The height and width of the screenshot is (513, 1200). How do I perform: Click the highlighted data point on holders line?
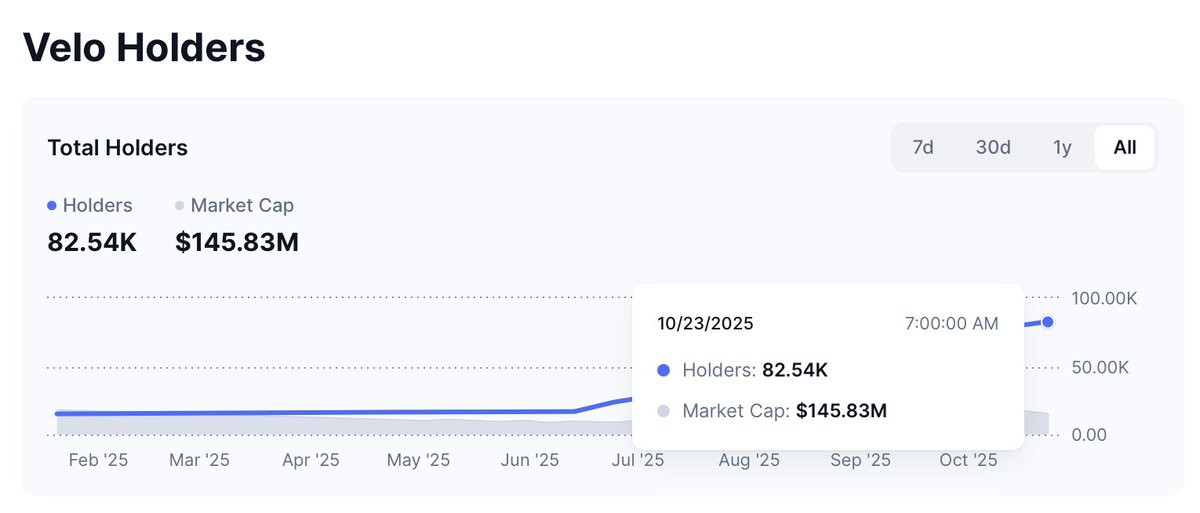pyautogui.click(x=1048, y=322)
